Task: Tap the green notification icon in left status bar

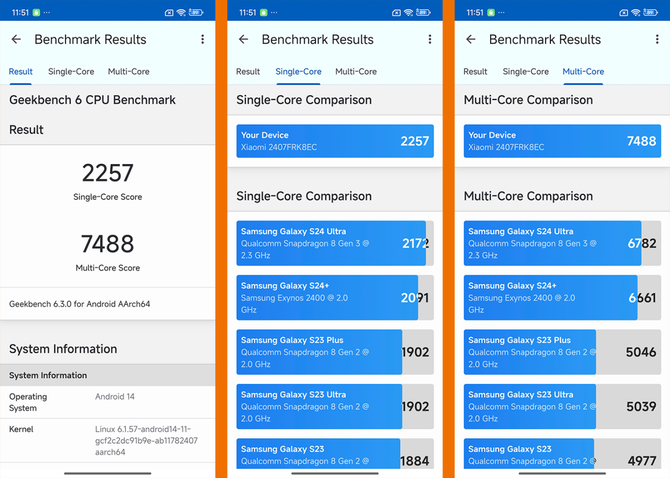Action: coord(36,12)
